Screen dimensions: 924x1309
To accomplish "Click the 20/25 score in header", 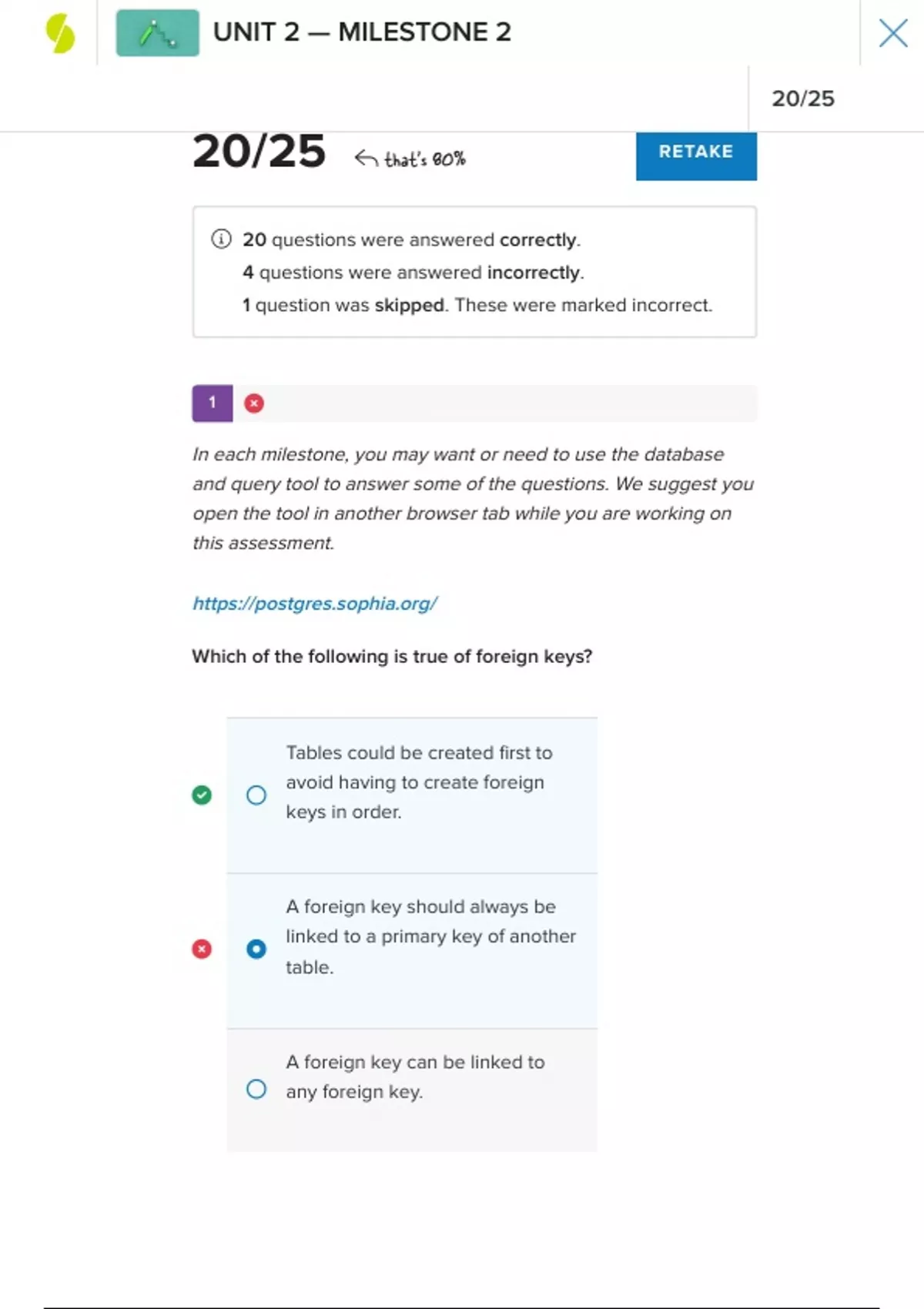I will point(802,99).
